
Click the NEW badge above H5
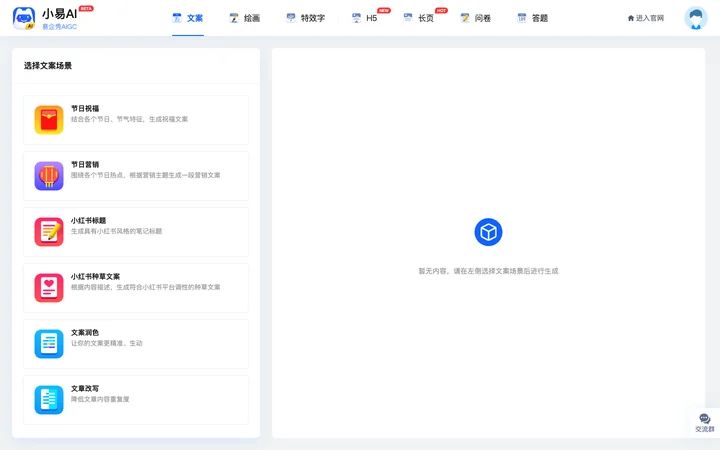[x=384, y=10]
